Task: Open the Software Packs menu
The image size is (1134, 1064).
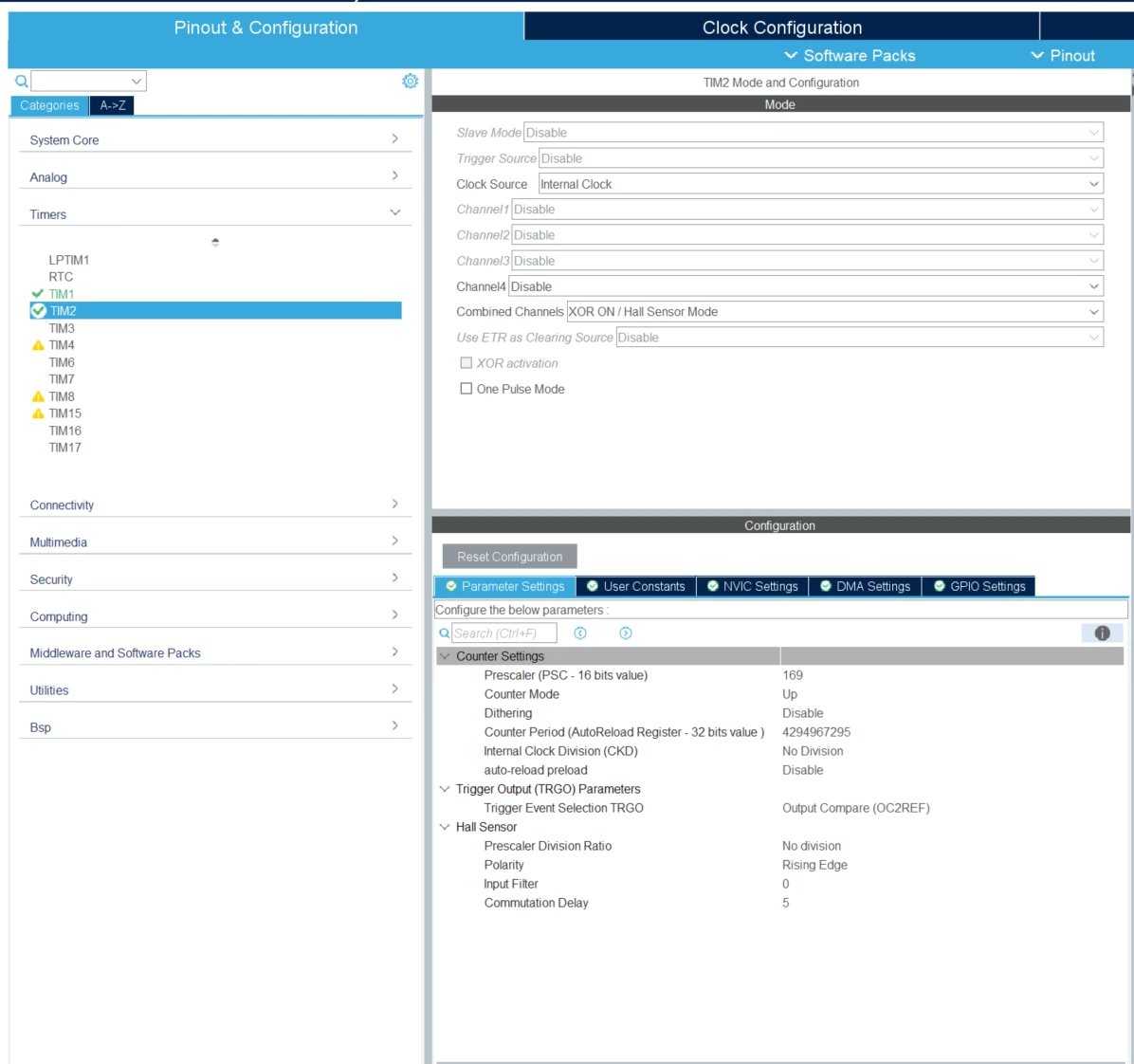Action: pos(850,56)
